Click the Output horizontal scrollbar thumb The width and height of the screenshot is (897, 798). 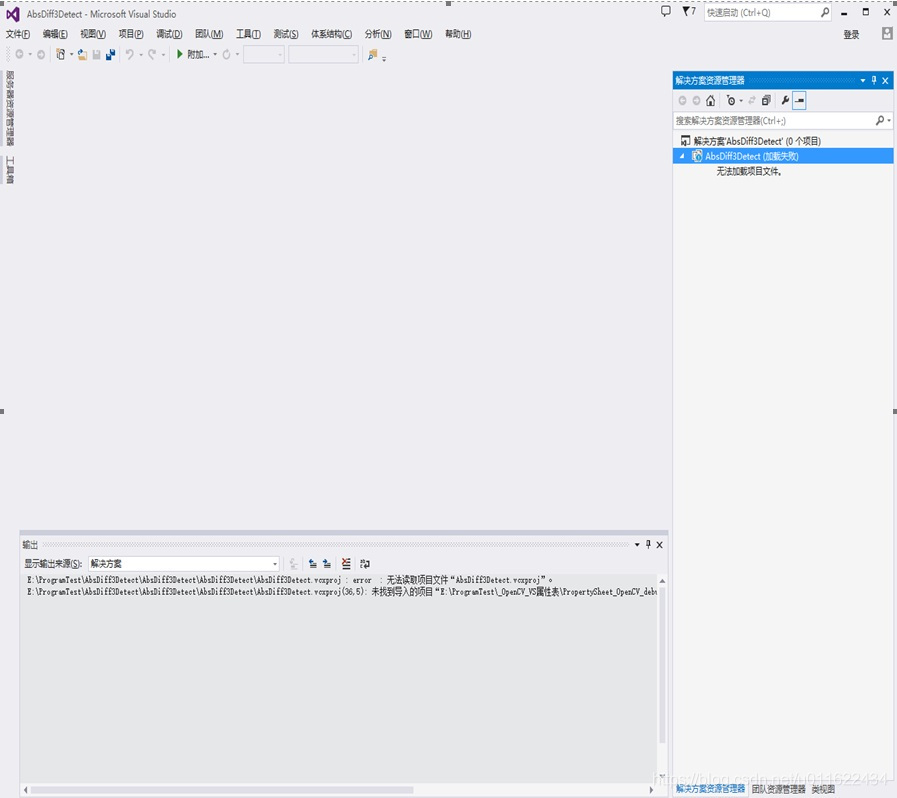point(222,790)
